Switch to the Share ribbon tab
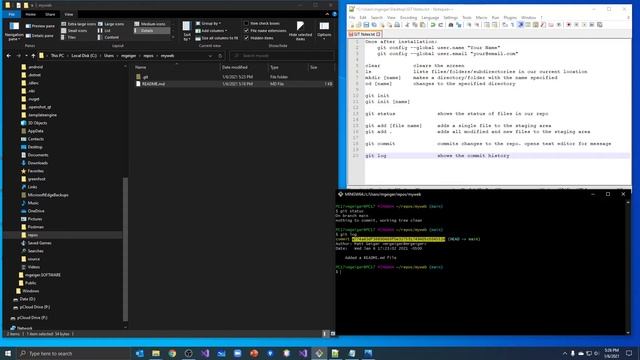 click(50, 14)
